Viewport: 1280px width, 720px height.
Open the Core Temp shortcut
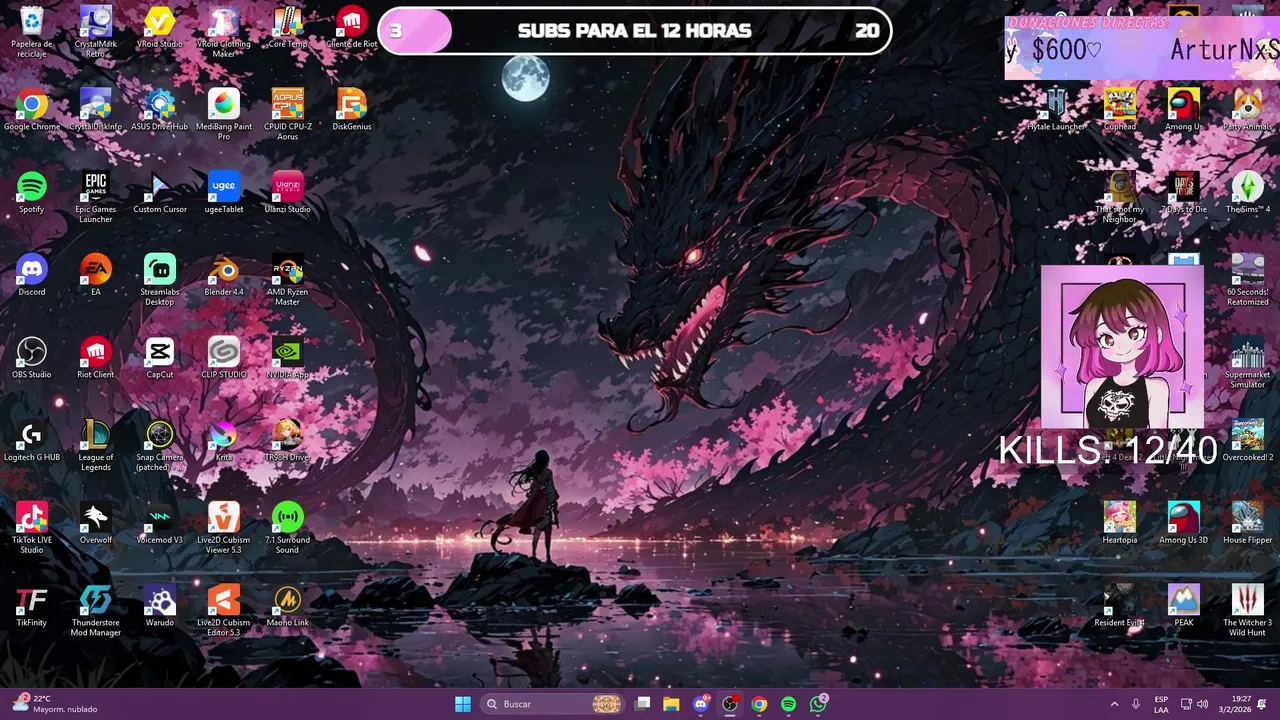(x=288, y=22)
